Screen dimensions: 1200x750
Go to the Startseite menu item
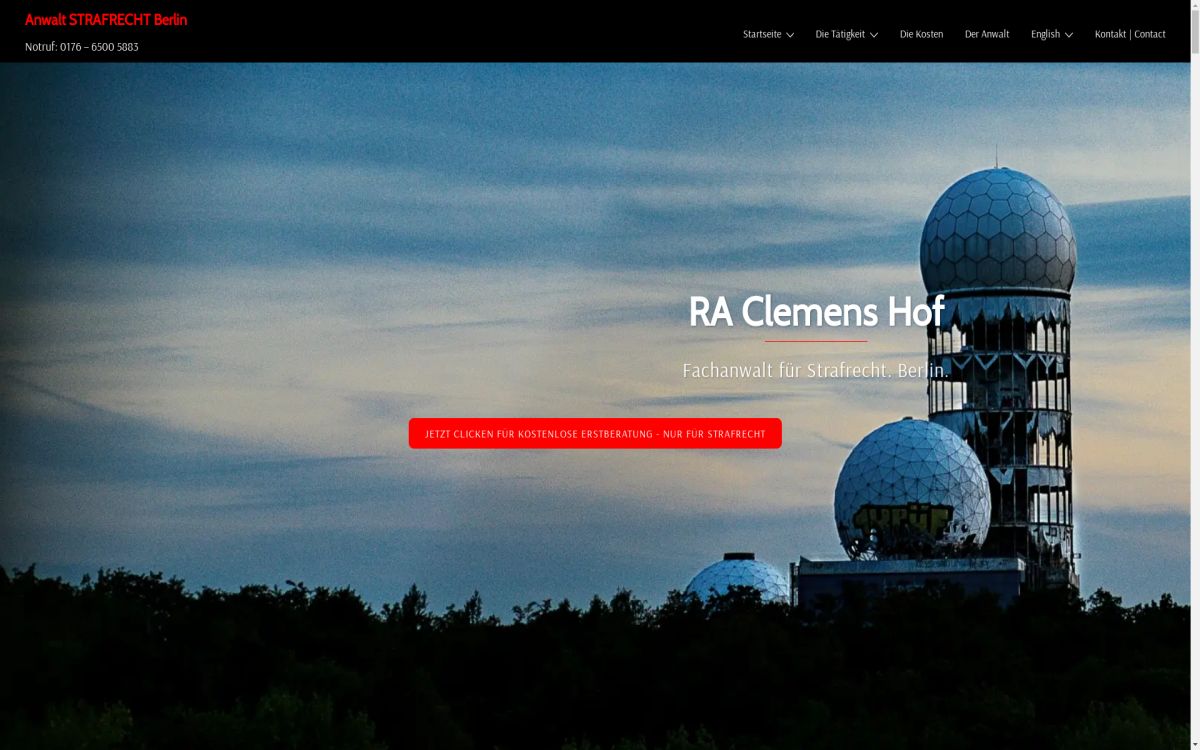(761, 34)
